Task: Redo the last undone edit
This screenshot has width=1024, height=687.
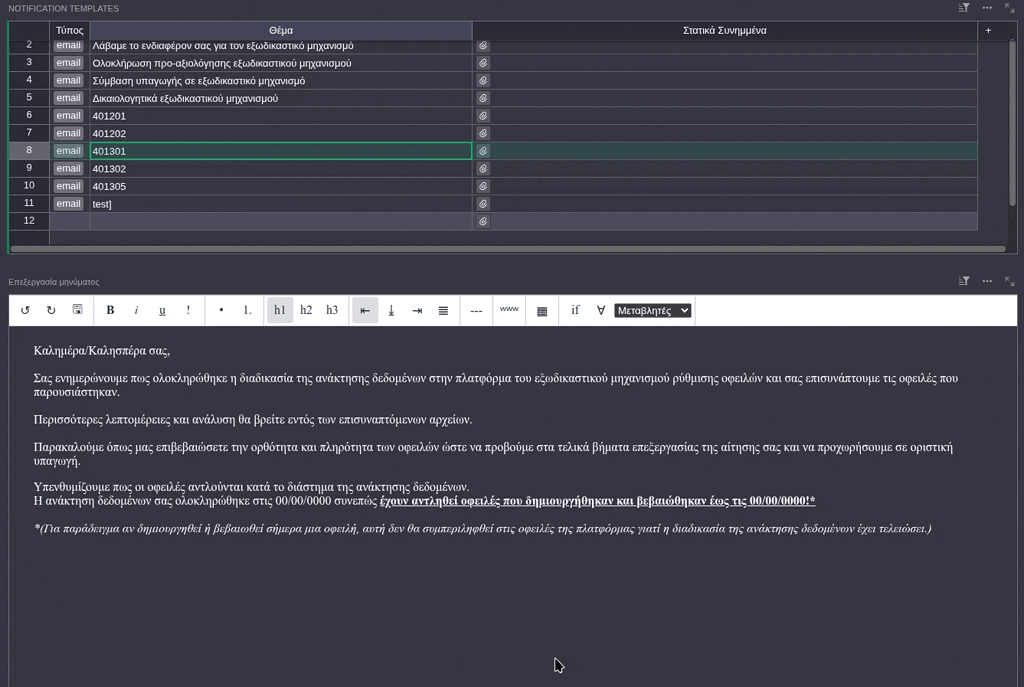Action: pyautogui.click(x=50, y=310)
